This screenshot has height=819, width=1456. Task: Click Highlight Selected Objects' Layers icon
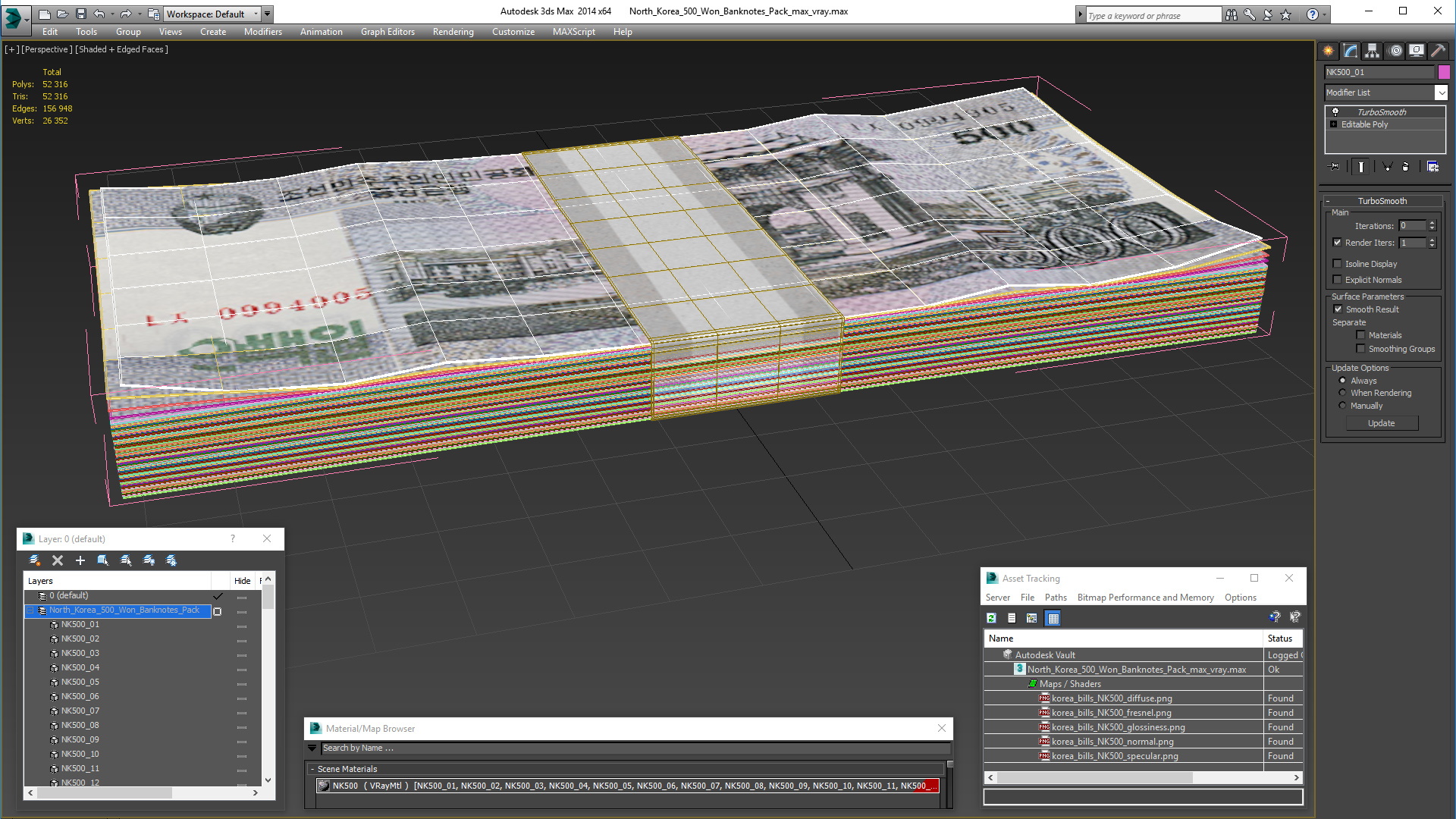click(x=126, y=560)
